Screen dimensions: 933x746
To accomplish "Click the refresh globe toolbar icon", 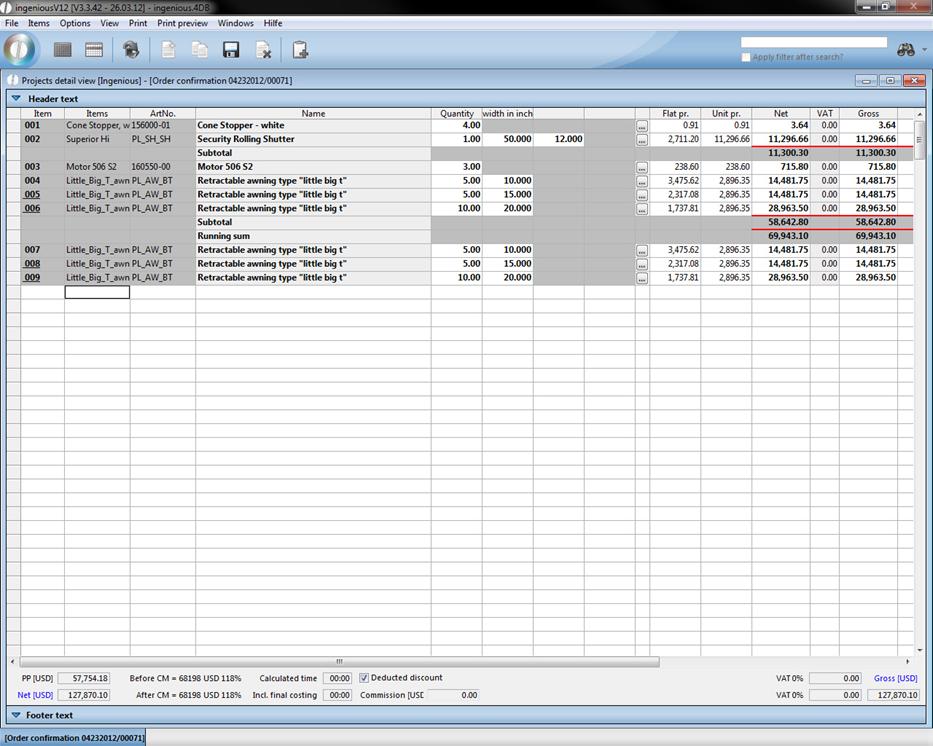I will (131, 50).
